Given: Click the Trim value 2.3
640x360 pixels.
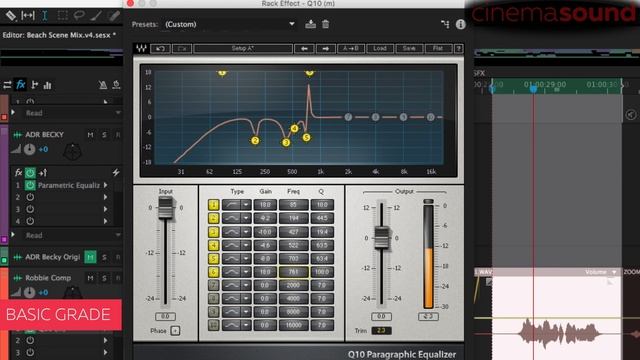Looking at the screenshot, I should click(x=381, y=331).
